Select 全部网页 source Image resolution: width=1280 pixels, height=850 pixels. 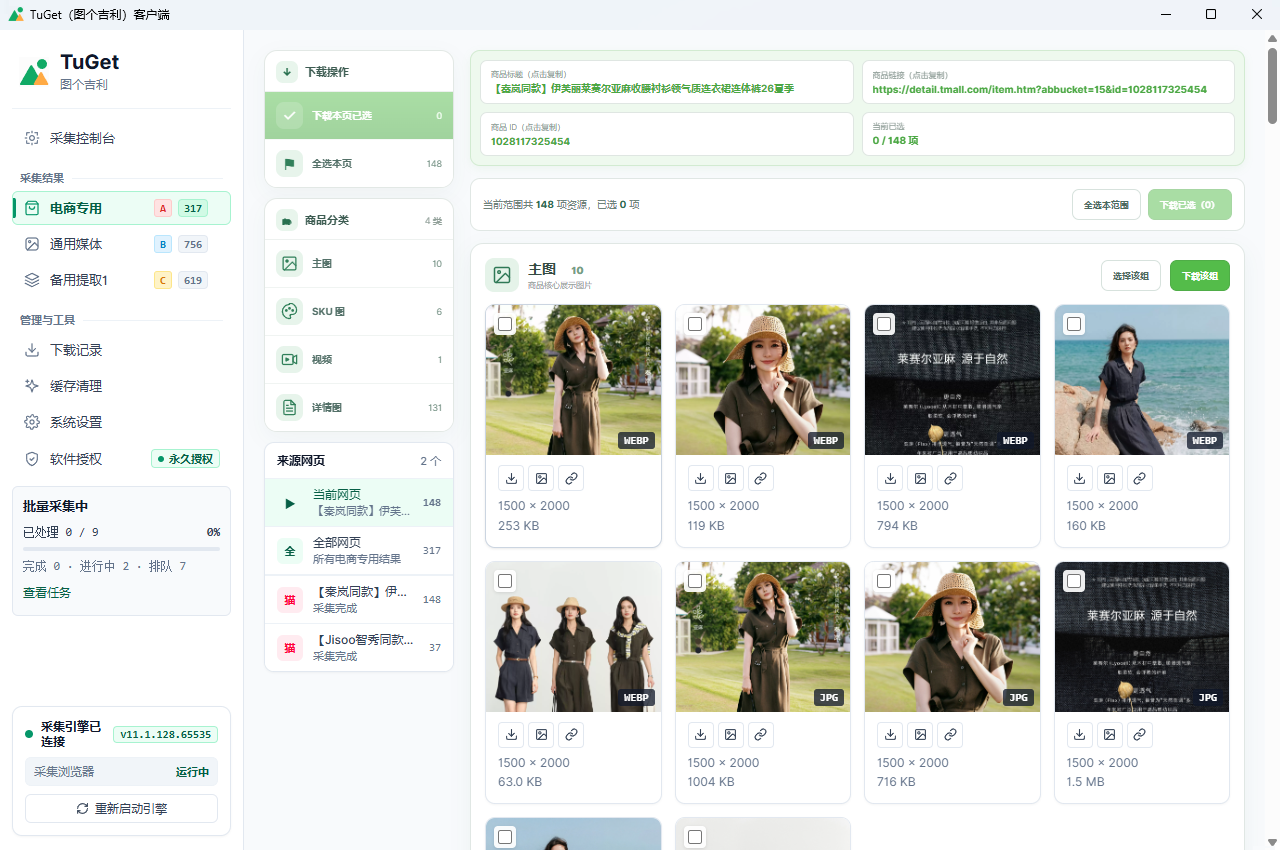[359, 550]
